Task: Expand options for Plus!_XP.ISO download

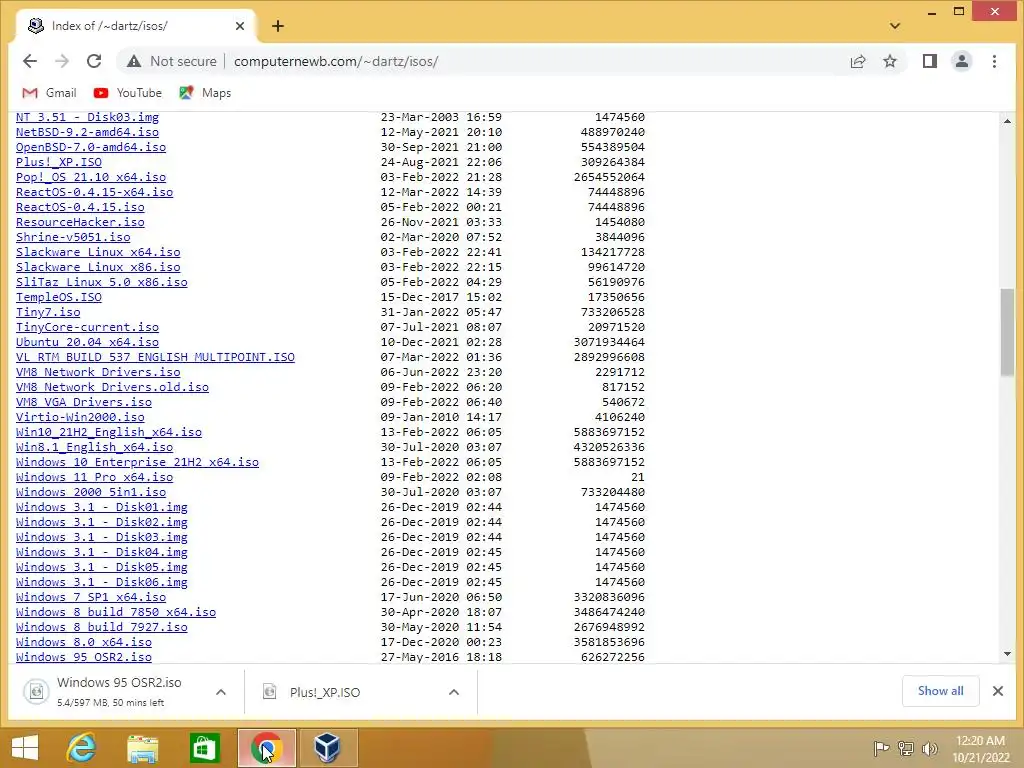Action: 454,692
